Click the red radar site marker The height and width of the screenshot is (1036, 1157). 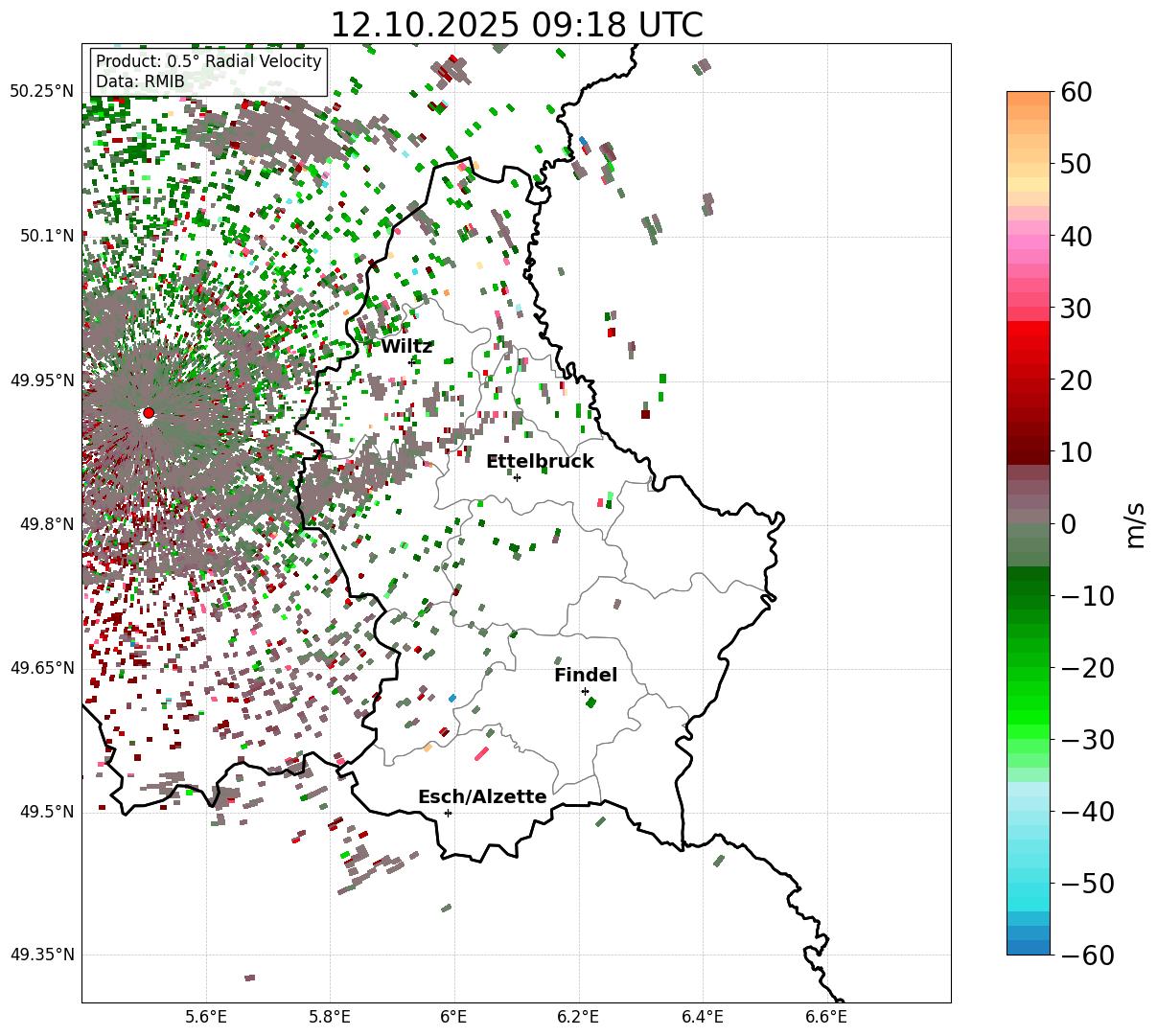(148, 413)
